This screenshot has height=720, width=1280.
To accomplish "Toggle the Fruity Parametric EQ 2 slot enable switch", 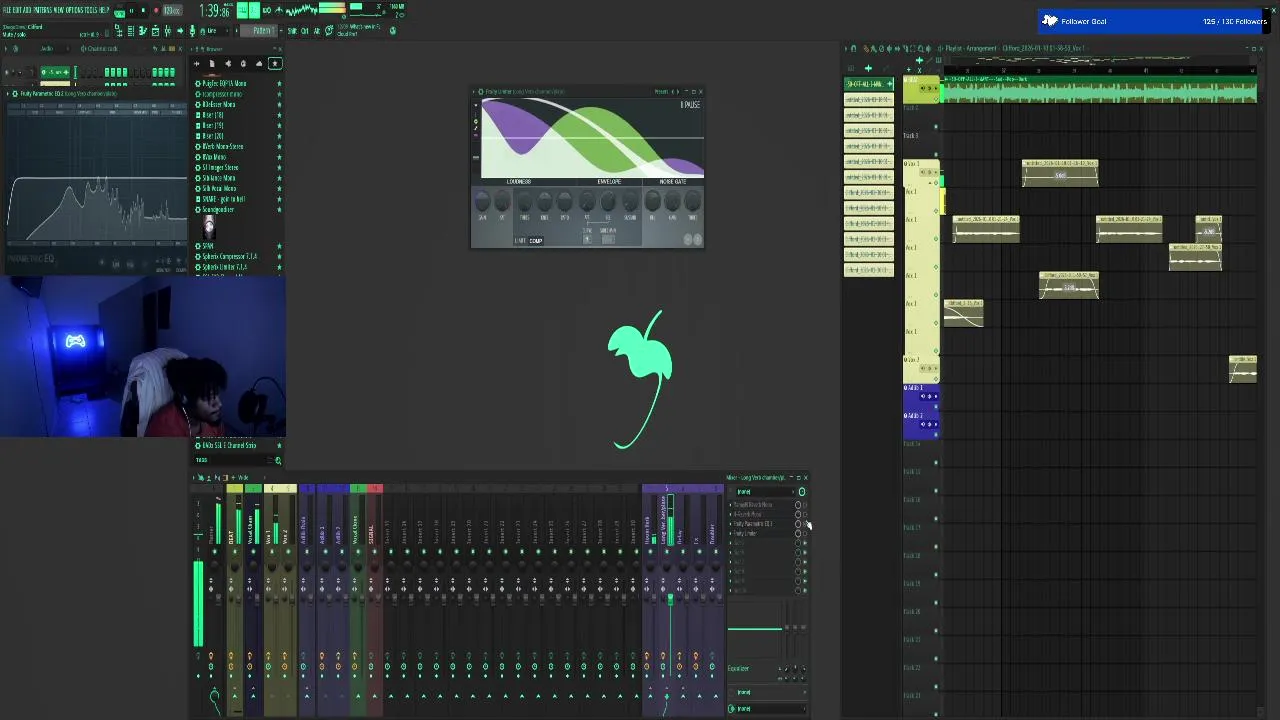I will (798, 524).
